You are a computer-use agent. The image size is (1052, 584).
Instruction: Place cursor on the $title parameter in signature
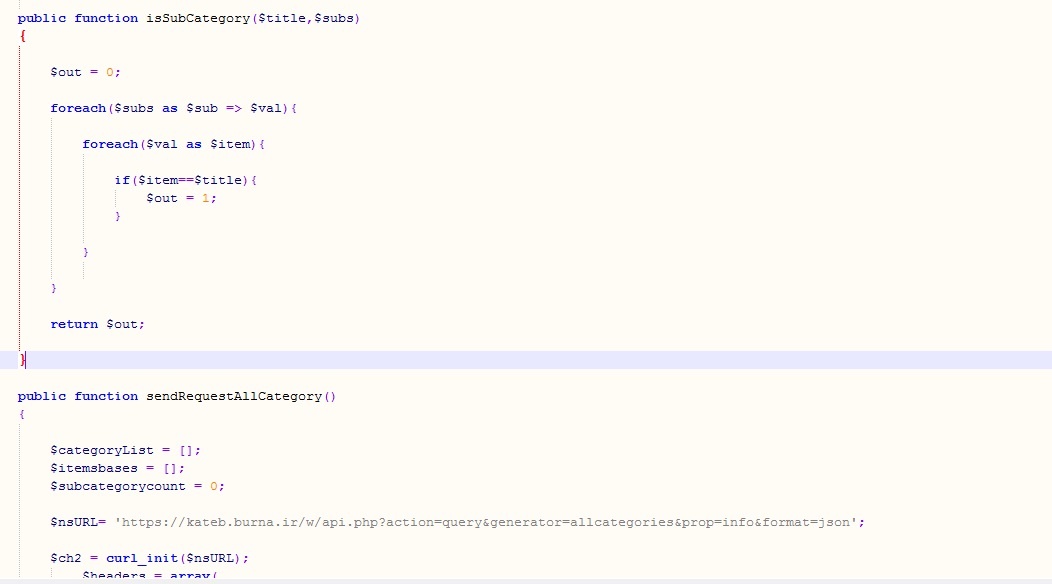coord(284,18)
